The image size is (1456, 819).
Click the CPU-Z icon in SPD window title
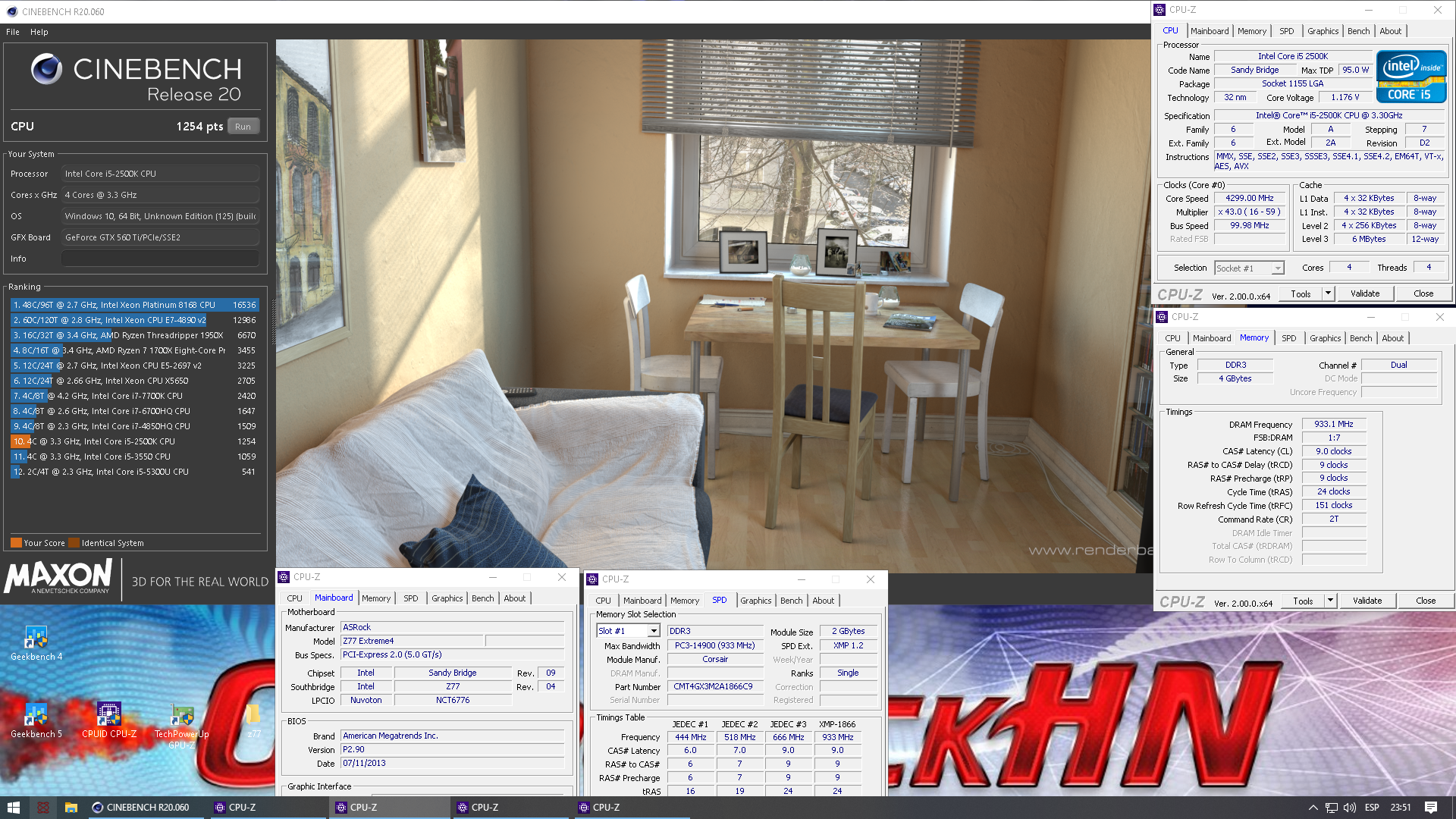[592, 579]
